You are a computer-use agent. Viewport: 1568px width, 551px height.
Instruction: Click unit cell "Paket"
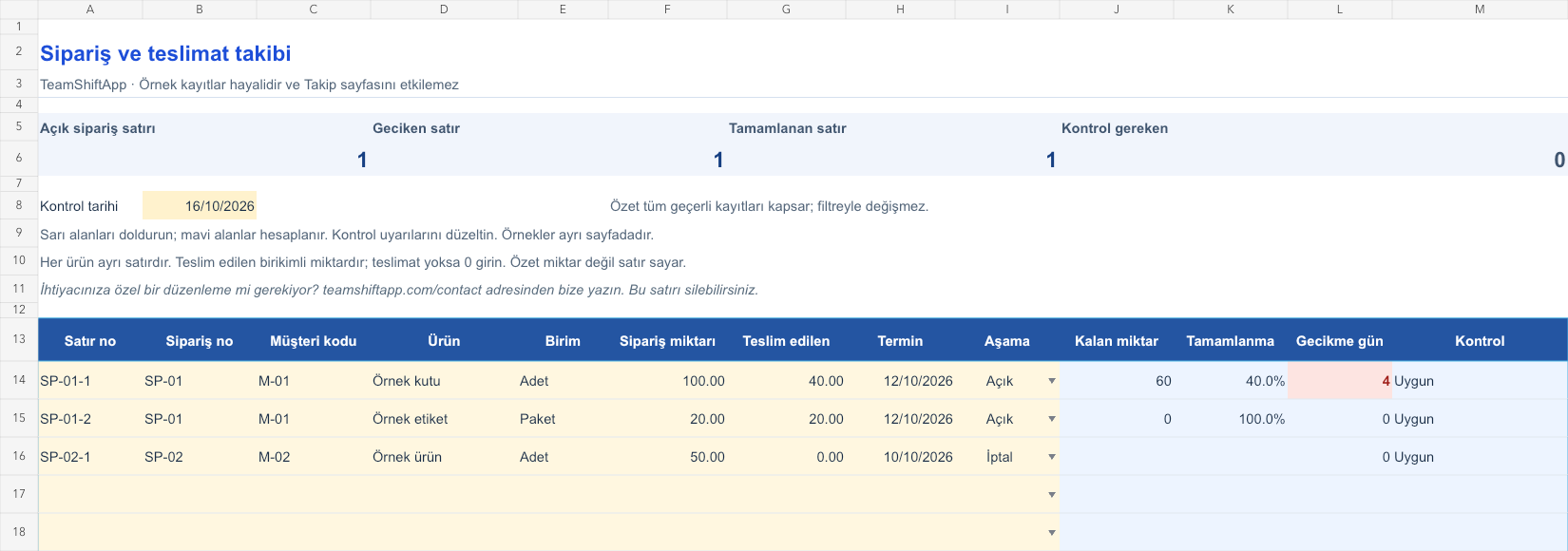tap(563, 419)
